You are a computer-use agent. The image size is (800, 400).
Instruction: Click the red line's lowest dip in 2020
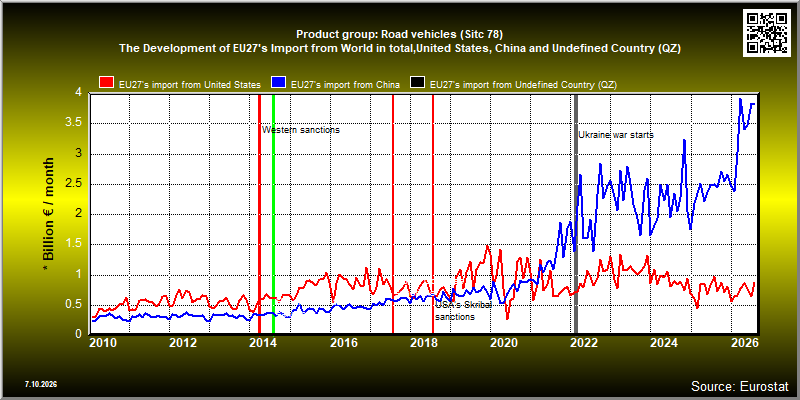coord(507,319)
